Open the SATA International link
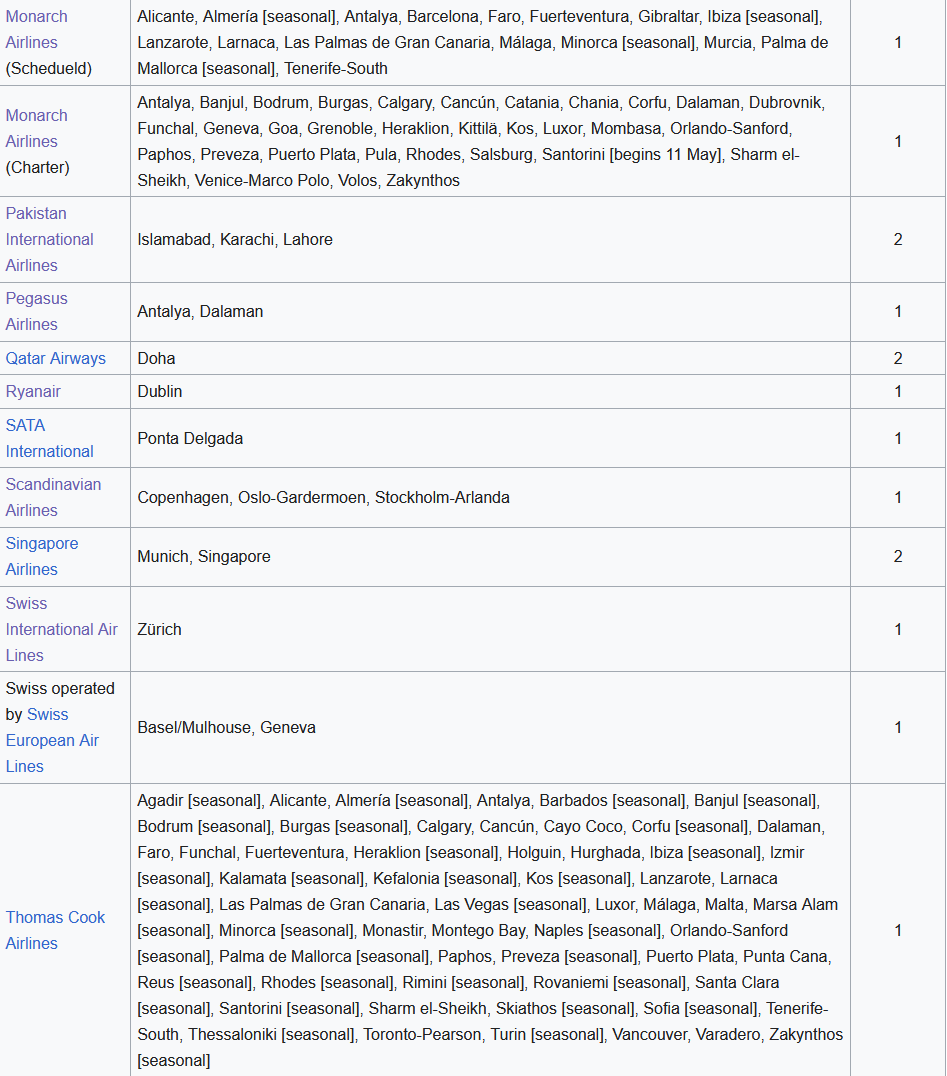 (x=49, y=438)
